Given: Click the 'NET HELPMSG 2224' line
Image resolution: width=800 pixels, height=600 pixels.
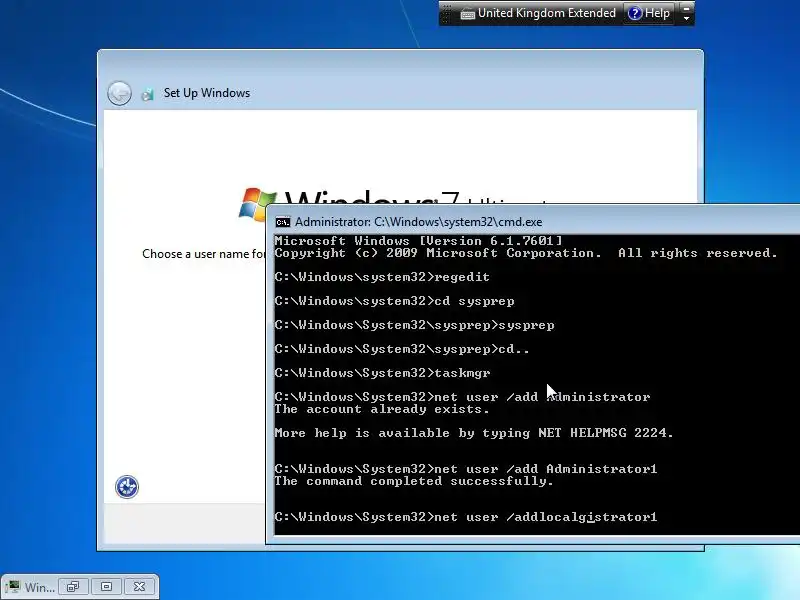Looking at the screenshot, I should 474,433.
